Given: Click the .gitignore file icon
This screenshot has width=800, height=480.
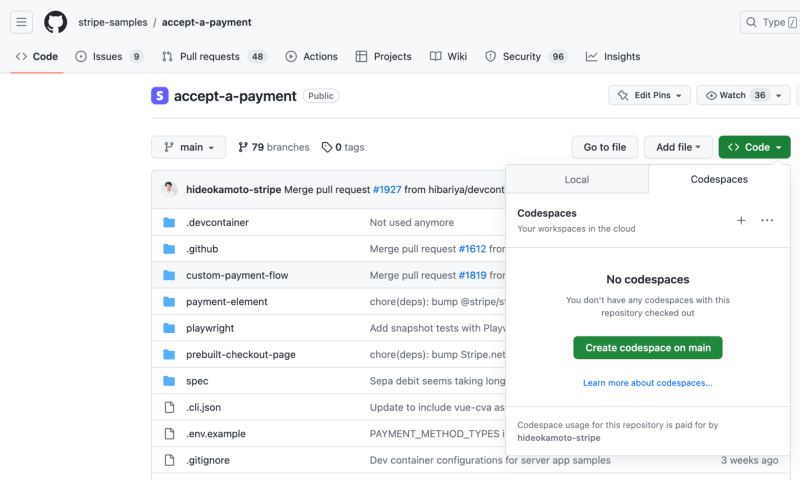Looking at the screenshot, I should [169, 460].
